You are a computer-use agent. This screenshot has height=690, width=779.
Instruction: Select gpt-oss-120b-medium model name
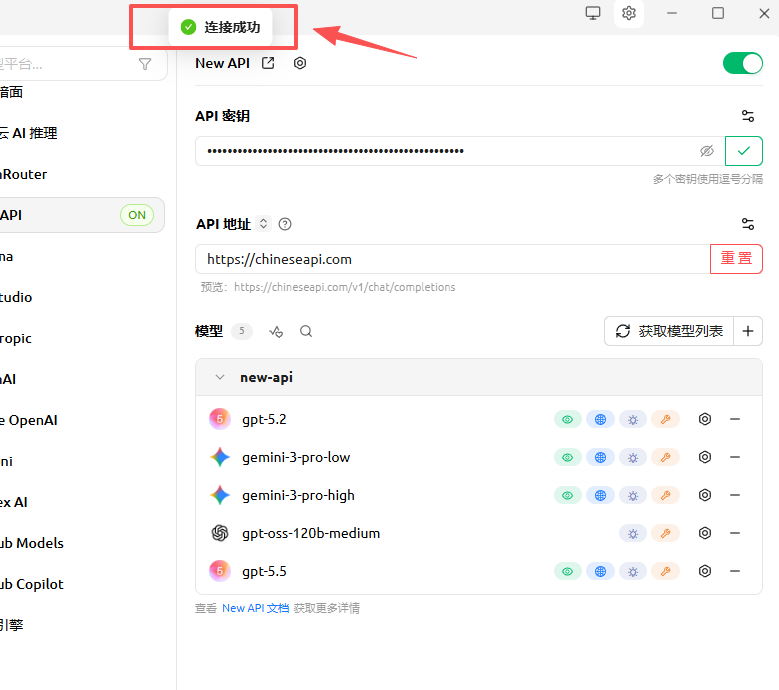311,533
